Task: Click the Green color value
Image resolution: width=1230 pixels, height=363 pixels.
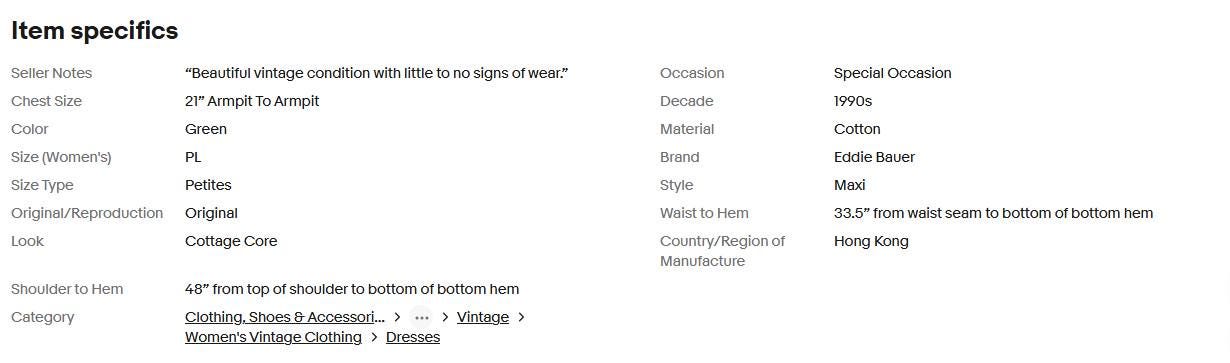Action: click(x=206, y=129)
